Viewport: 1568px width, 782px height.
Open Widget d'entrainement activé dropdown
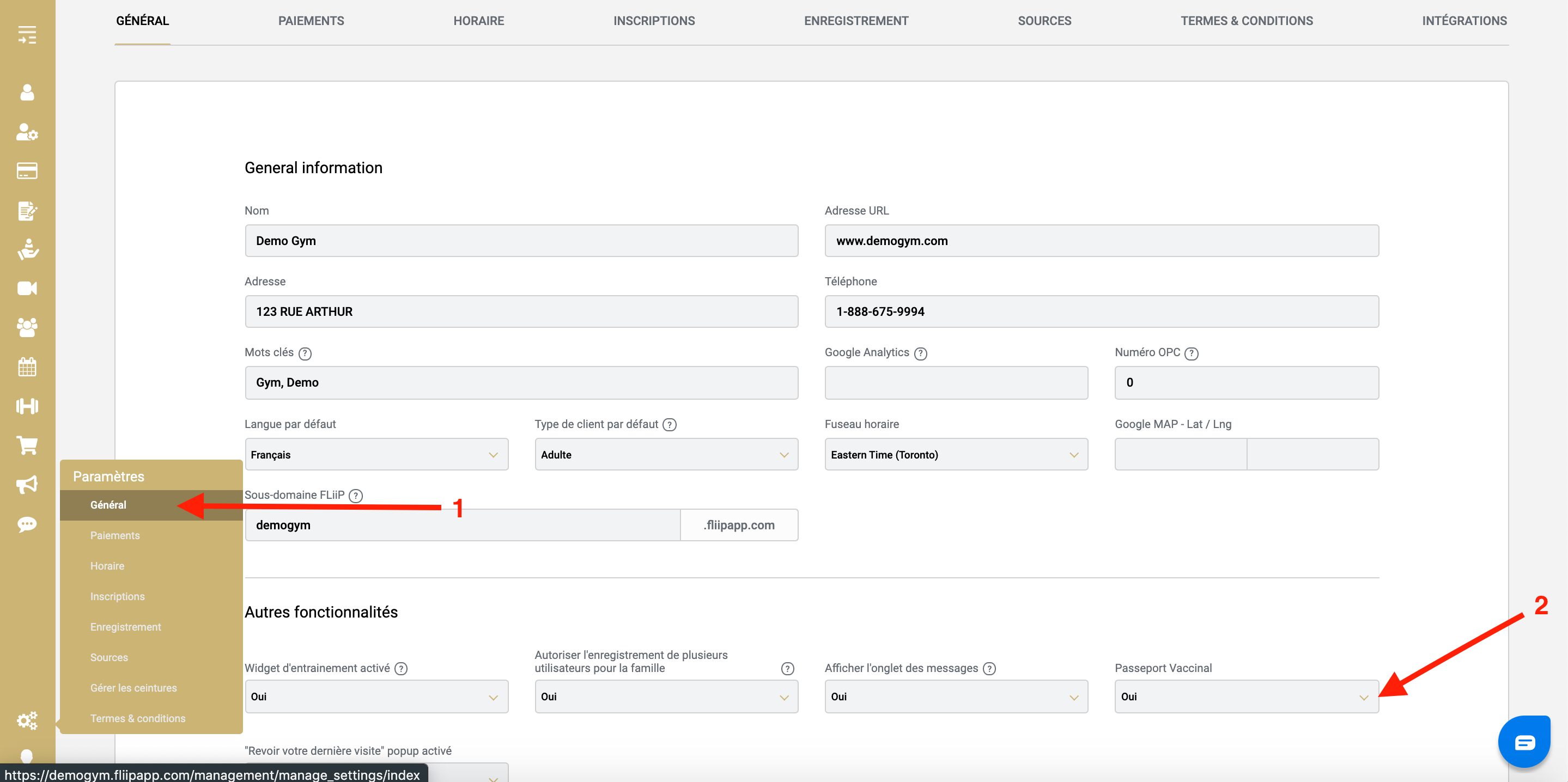click(x=376, y=696)
